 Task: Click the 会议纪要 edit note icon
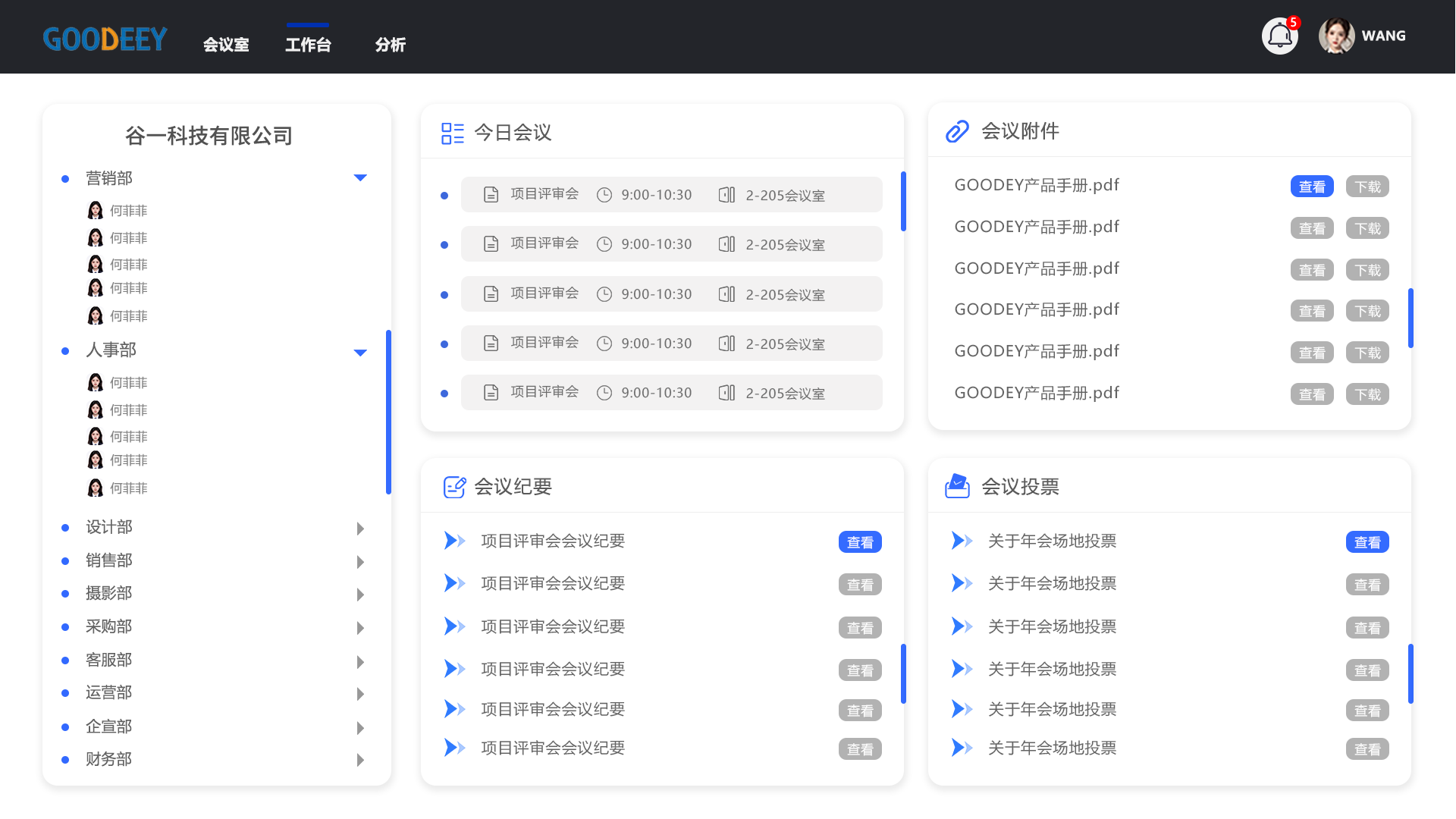pyautogui.click(x=454, y=487)
